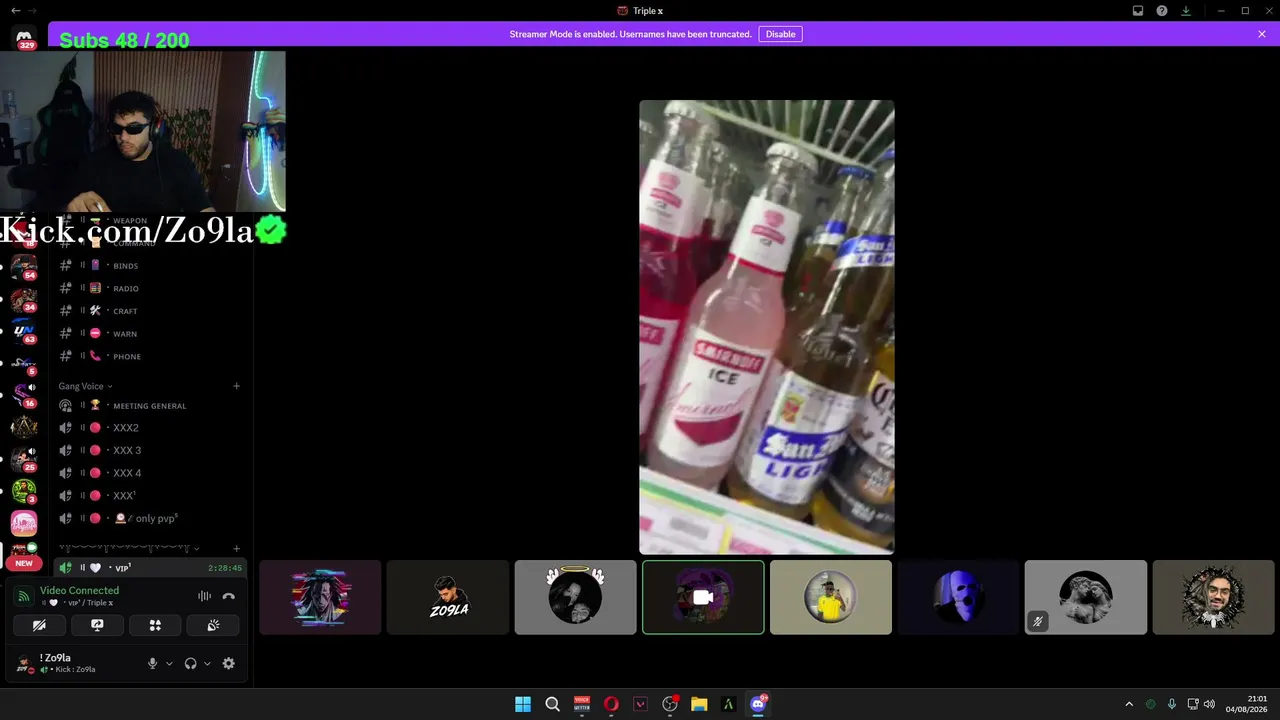Show hidden system tray icons
Viewport: 1280px width, 720px height.
(1129, 704)
